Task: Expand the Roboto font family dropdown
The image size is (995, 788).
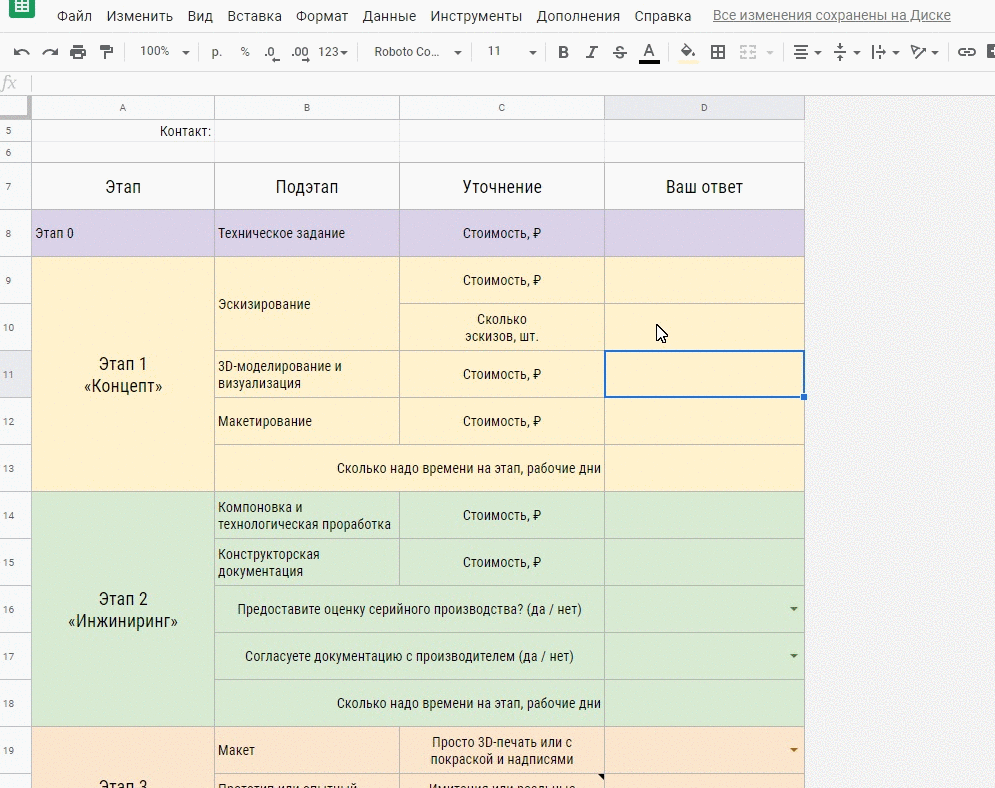Action: [x=417, y=52]
